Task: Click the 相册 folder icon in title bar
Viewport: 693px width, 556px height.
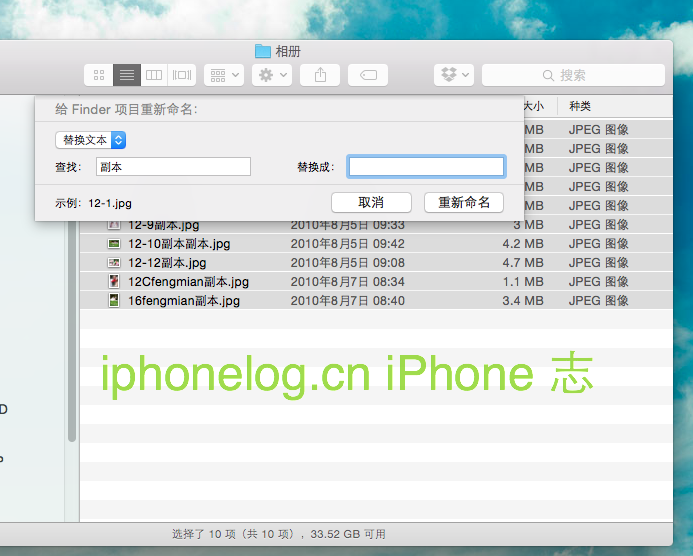Action: coord(263,51)
